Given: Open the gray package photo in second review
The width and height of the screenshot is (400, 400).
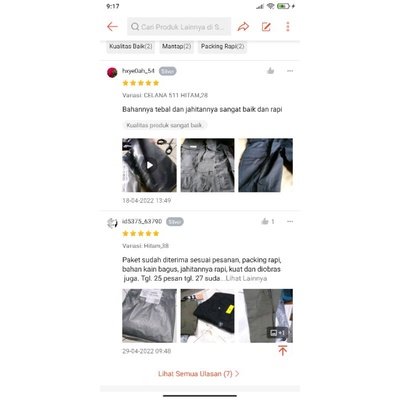Looking at the screenshot, I should tap(149, 316).
